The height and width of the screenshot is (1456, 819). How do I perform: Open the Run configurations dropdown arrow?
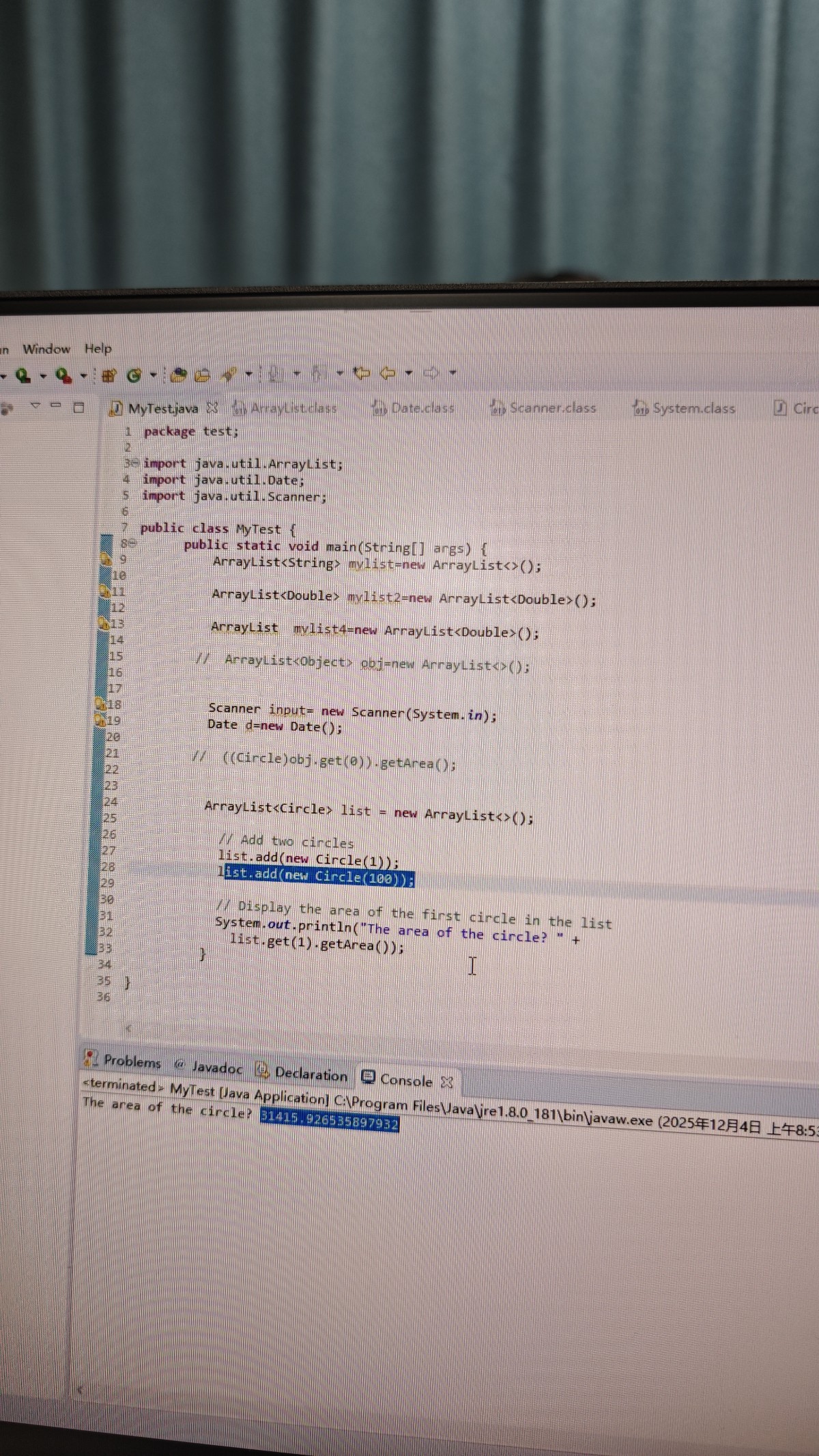click(x=44, y=375)
